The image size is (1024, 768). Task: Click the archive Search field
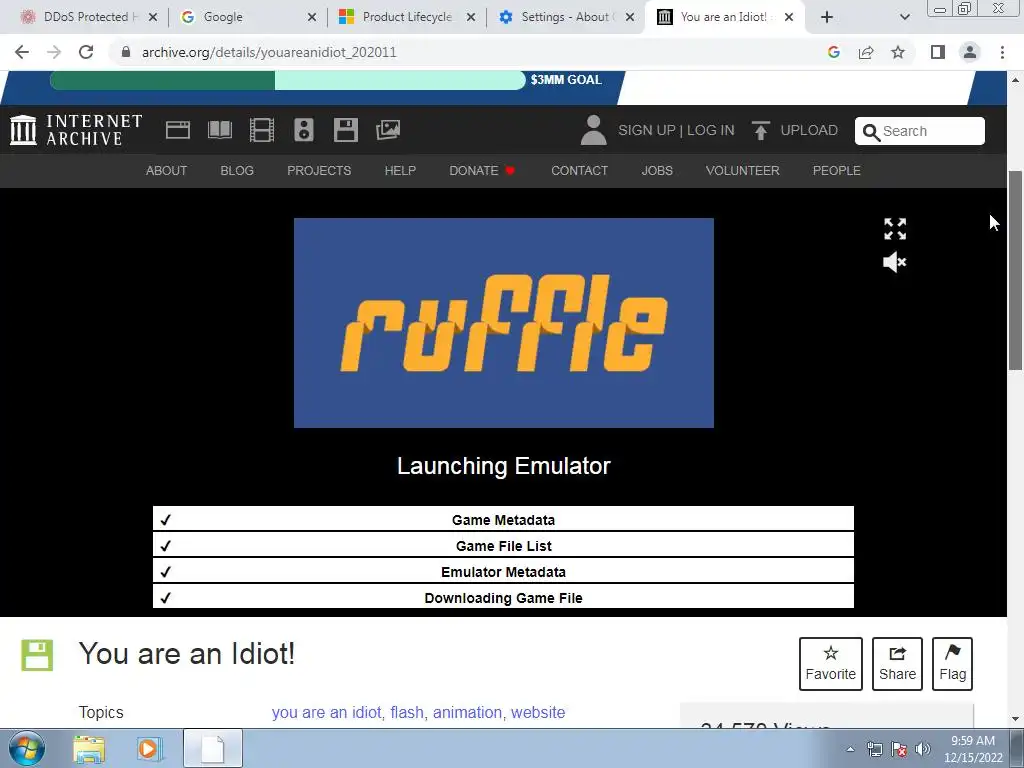[x=920, y=131]
